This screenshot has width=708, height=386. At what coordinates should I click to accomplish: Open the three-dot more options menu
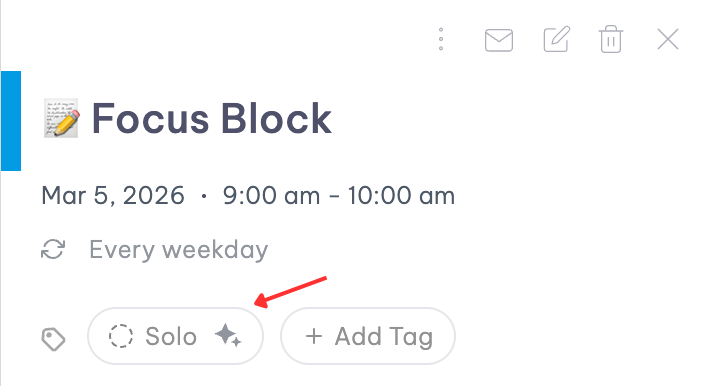[x=441, y=39]
